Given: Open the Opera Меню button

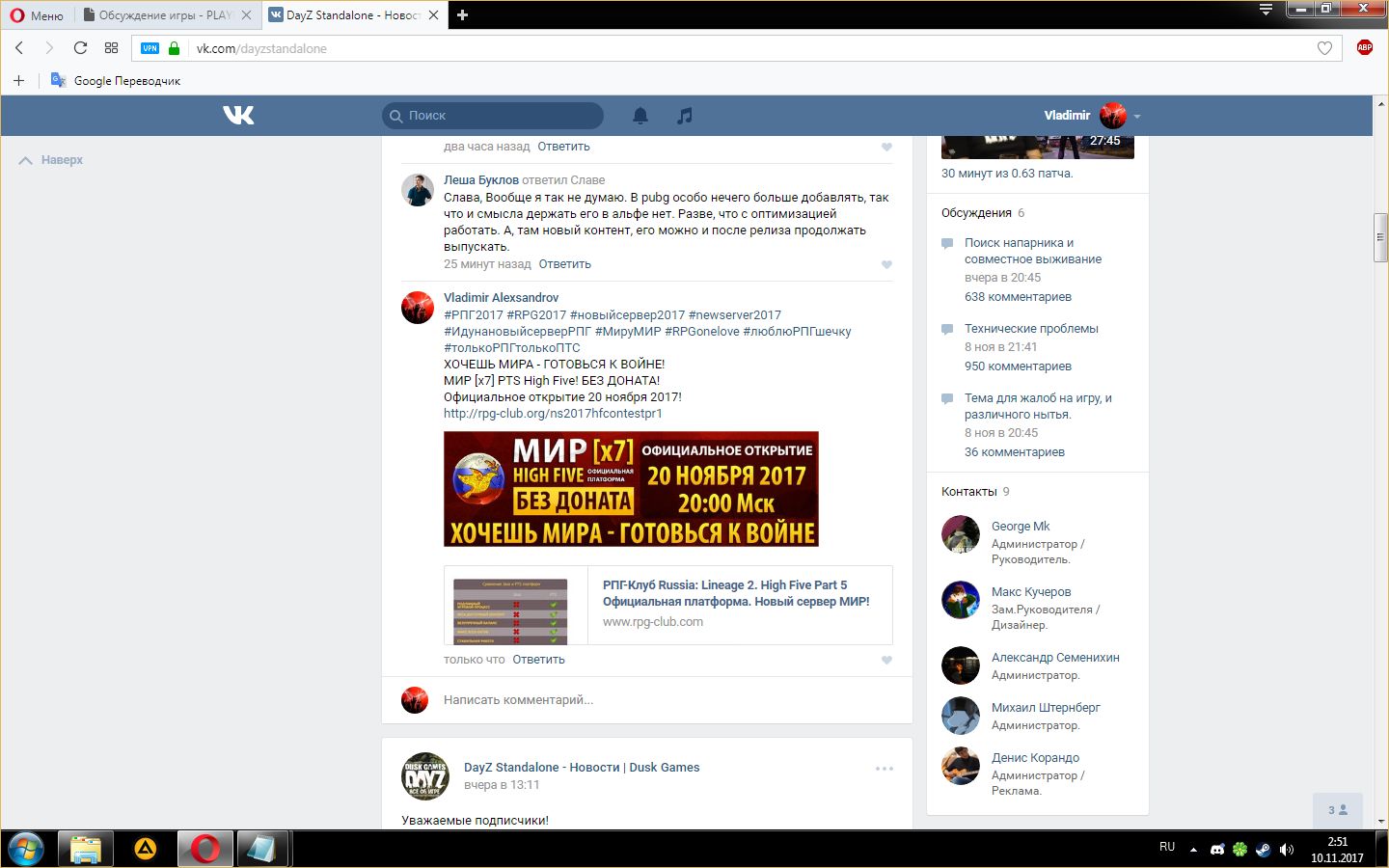Looking at the screenshot, I should coord(37,15).
